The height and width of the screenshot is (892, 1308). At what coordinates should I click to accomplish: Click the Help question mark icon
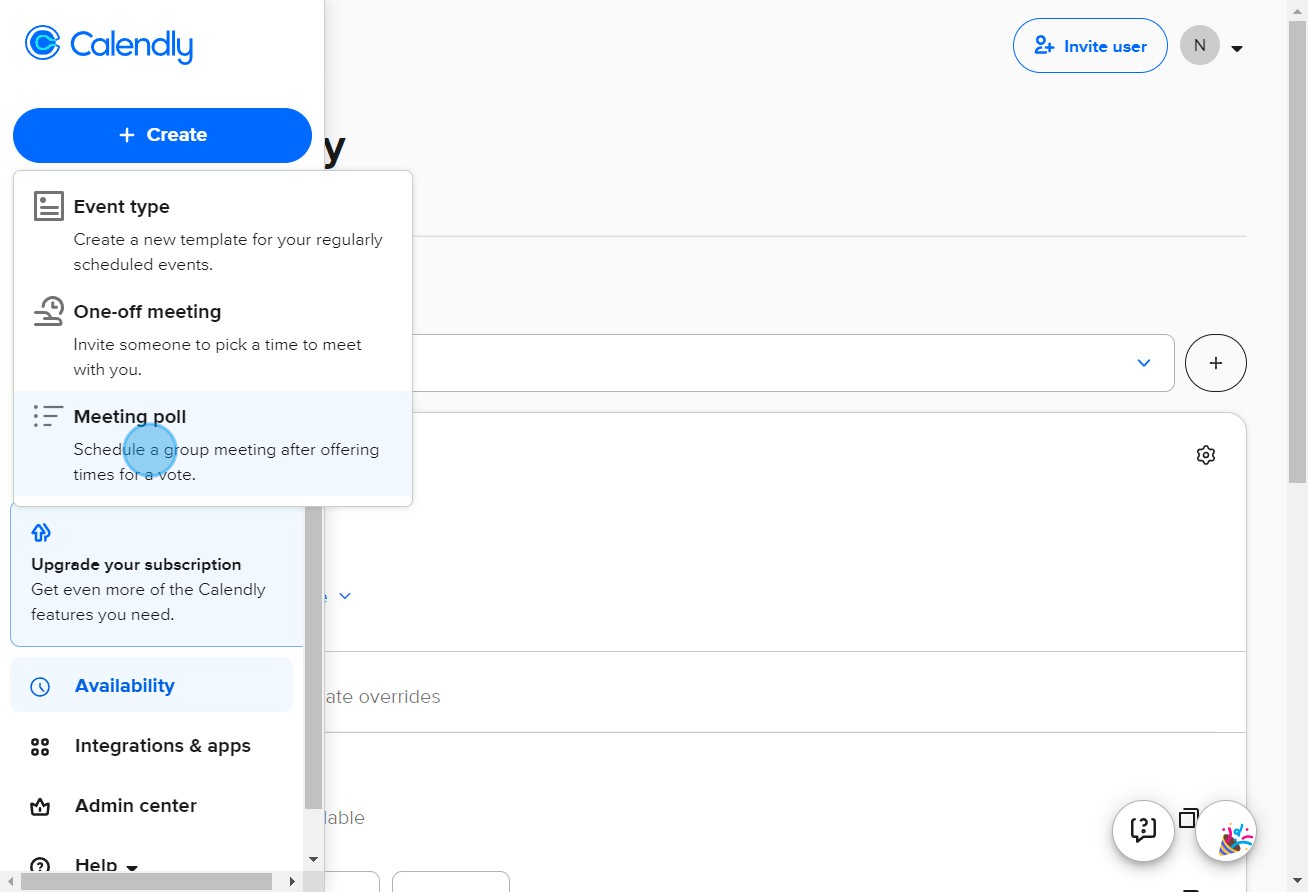click(40, 865)
